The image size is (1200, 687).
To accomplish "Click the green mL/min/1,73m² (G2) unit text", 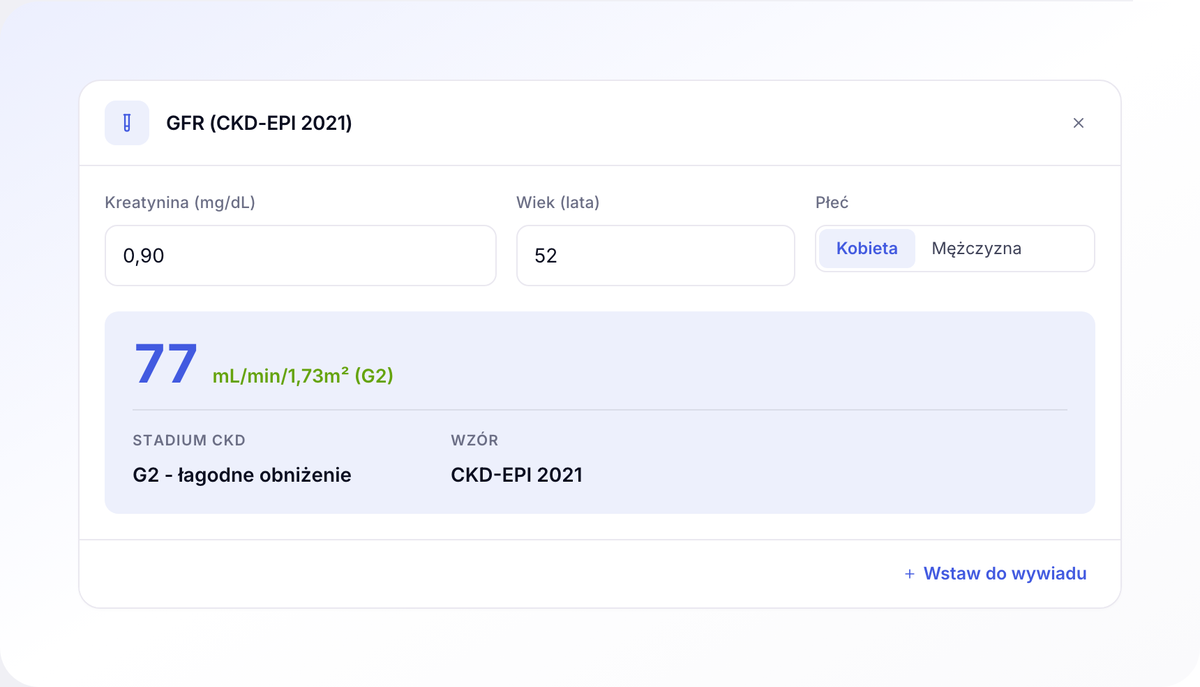I will click(x=303, y=376).
